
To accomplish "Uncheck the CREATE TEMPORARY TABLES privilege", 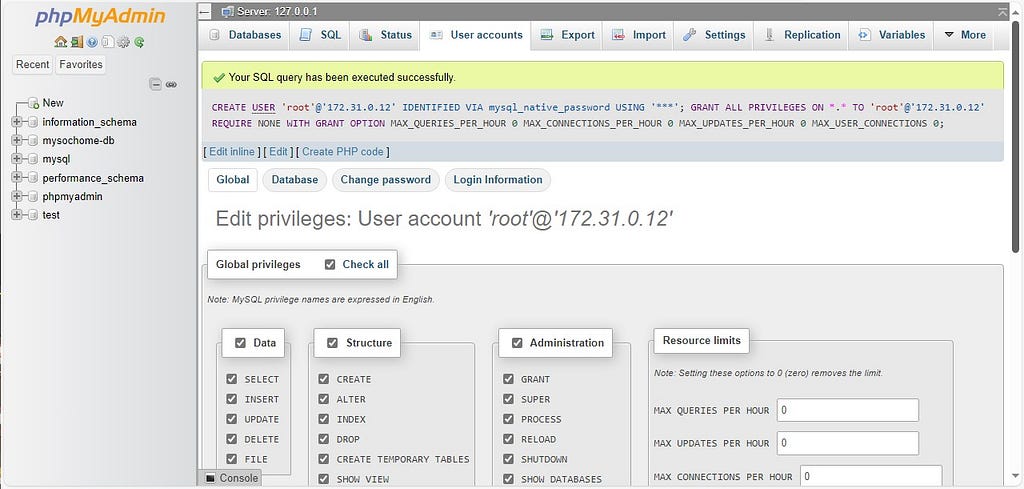I will pos(324,459).
